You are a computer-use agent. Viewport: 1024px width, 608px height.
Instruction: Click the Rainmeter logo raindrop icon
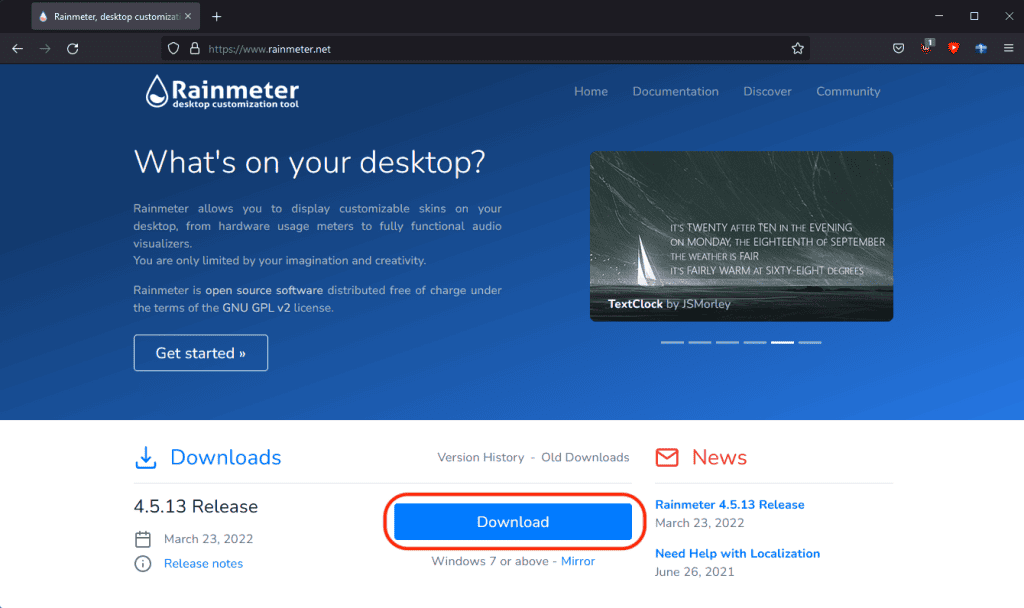156,91
